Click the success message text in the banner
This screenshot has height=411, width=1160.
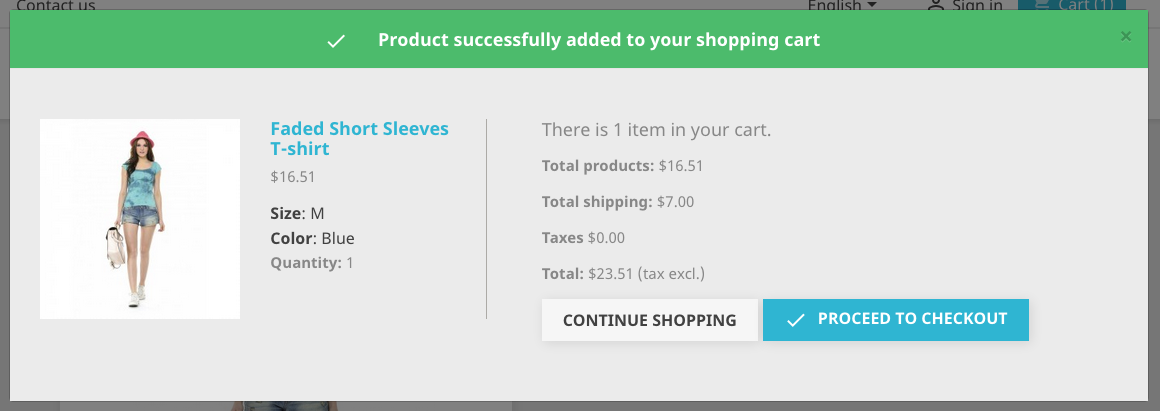pyautogui.click(x=598, y=40)
